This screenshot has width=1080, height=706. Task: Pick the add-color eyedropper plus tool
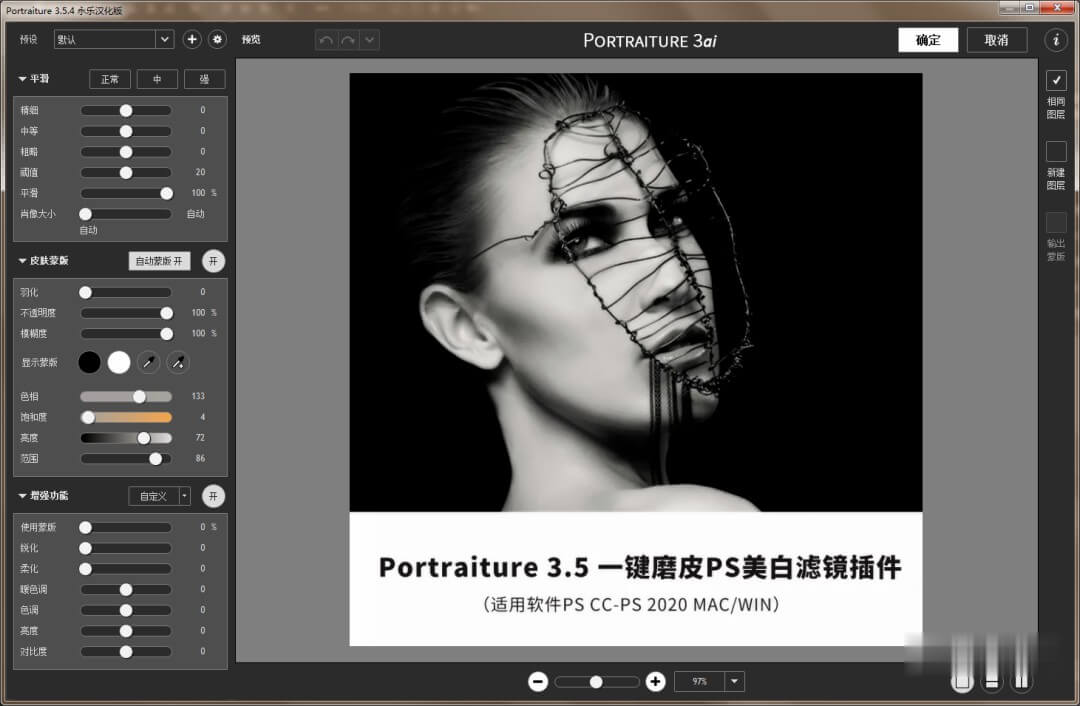[x=178, y=362]
